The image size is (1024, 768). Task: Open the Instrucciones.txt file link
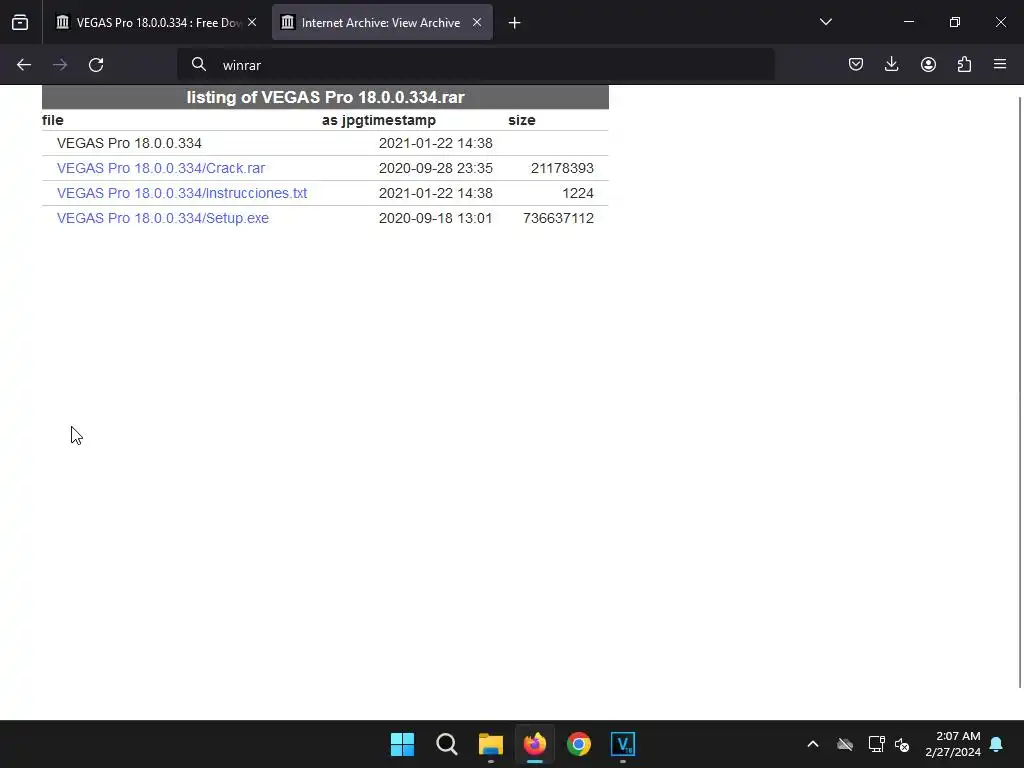point(182,193)
